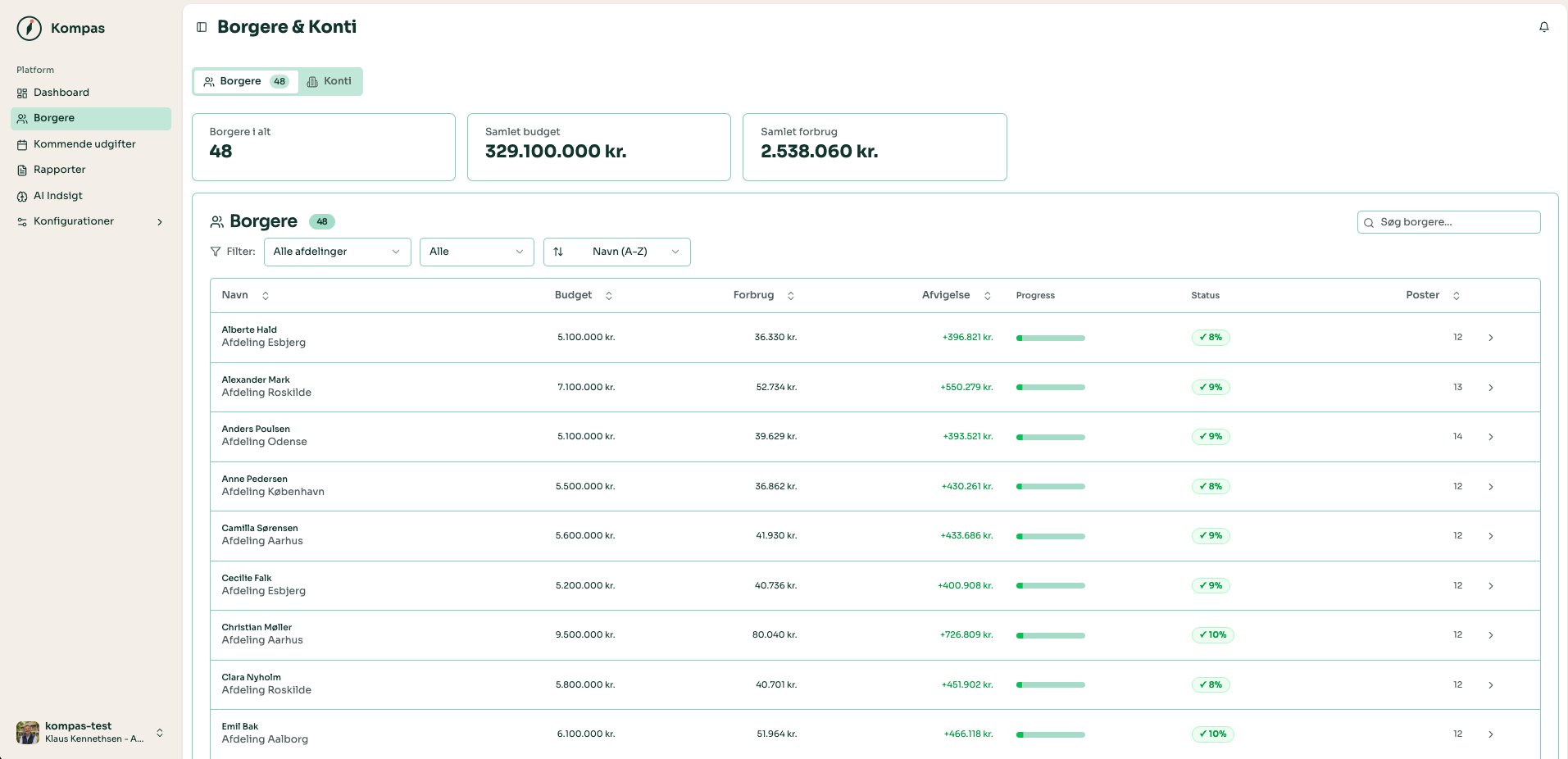
Task: Switch to the Konti tab
Action: (x=330, y=81)
